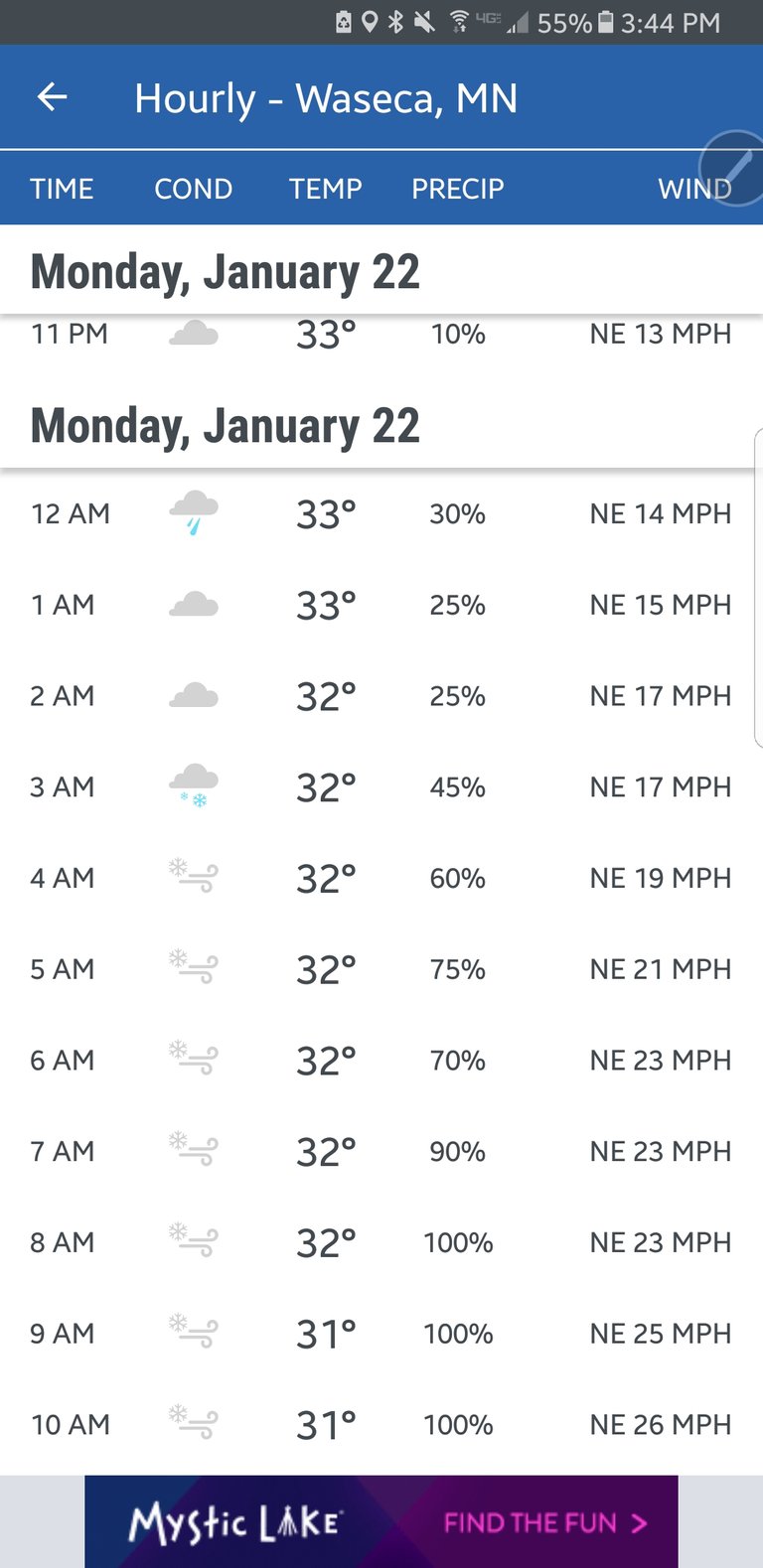Select the TEMP column header

(326, 189)
